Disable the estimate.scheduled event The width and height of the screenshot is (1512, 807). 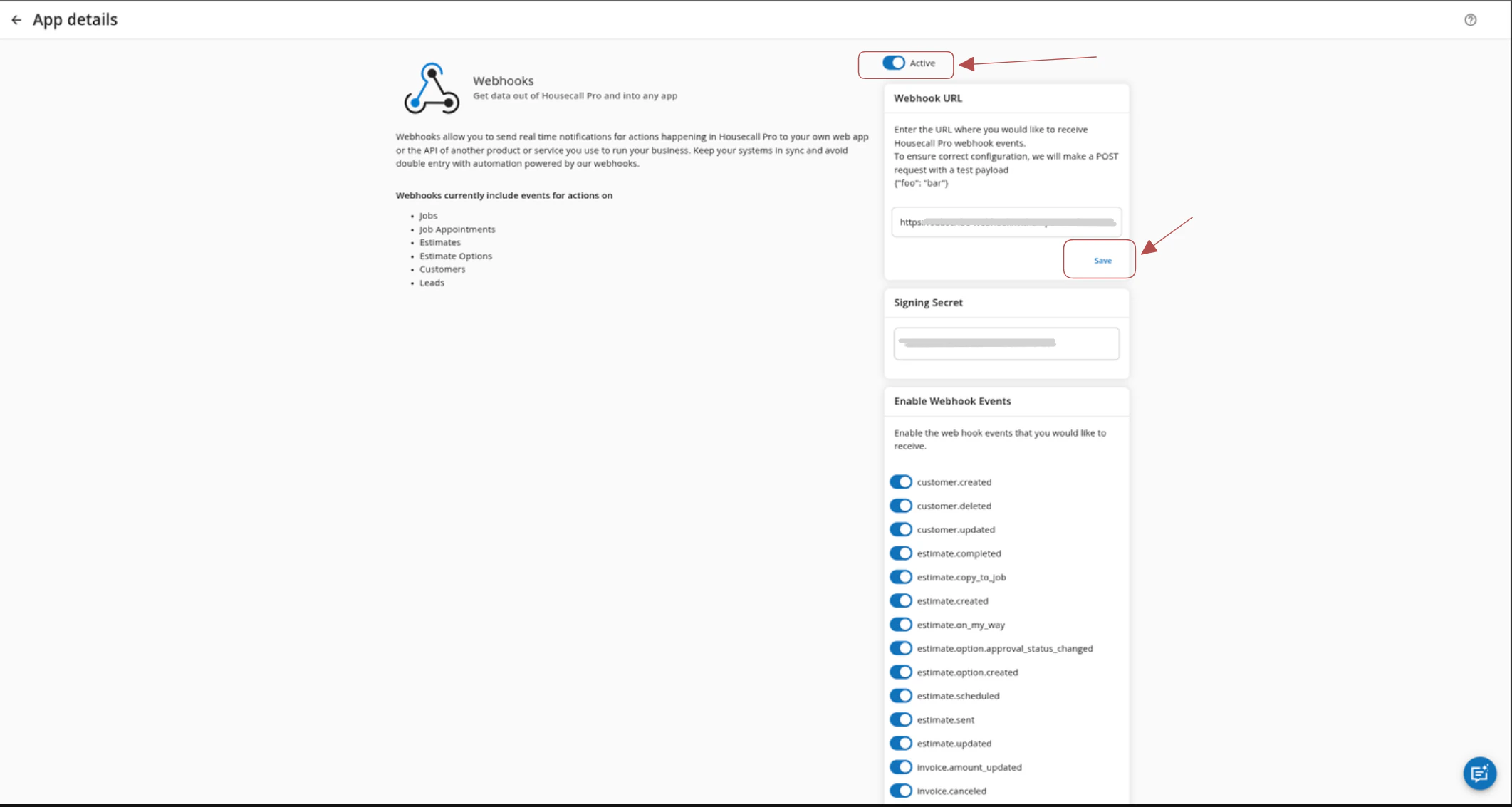(901, 696)
